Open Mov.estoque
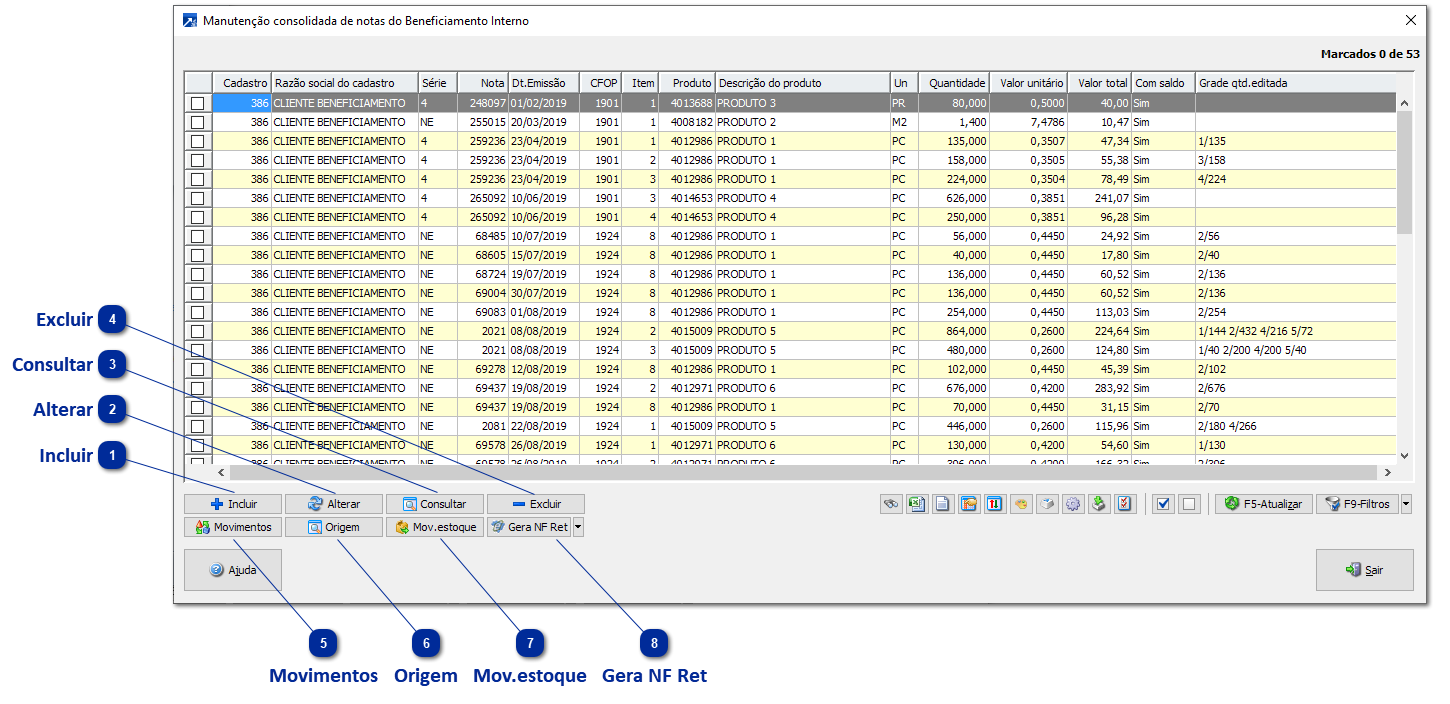The height and width of the screenshot is (704, 1450). (435, 527)
